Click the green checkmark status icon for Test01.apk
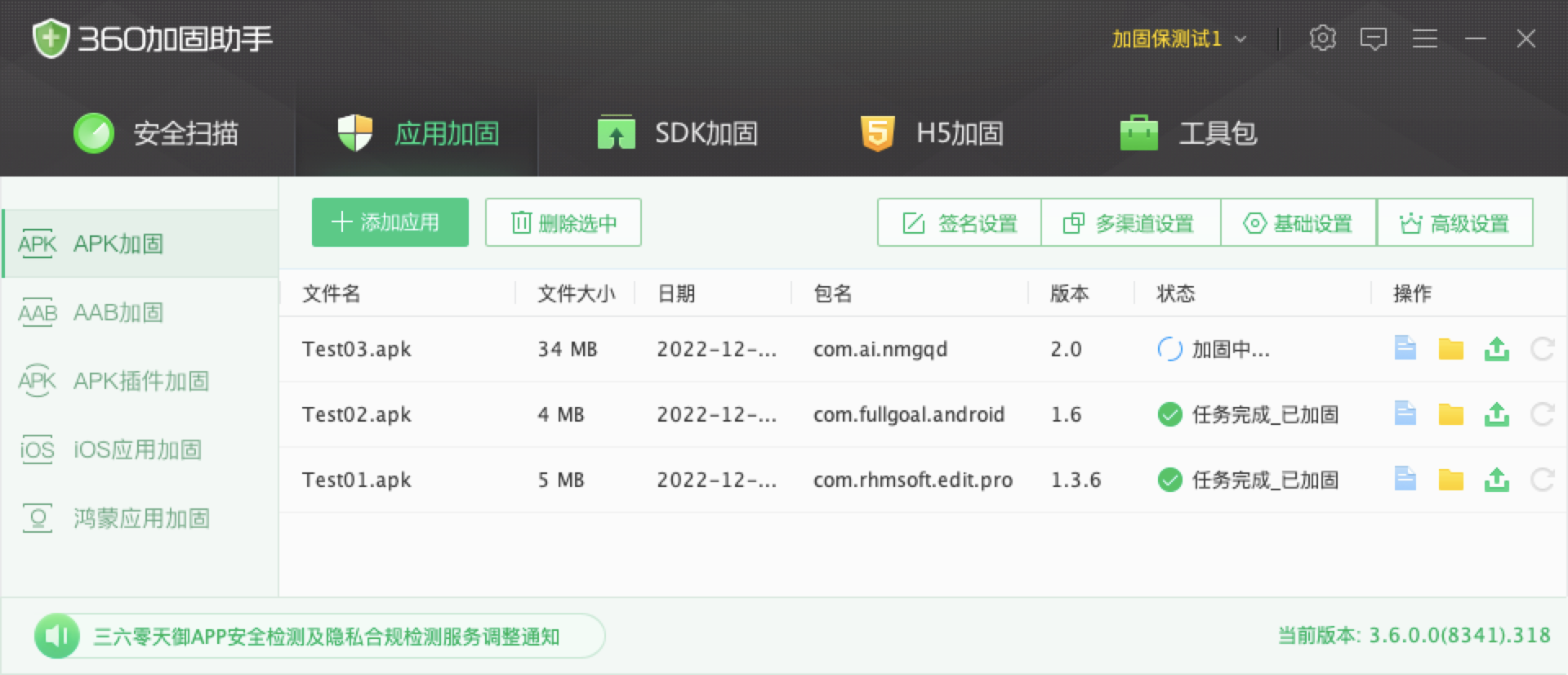The width and height of the screenshot is (1568, 675). tap(1169, 480)
